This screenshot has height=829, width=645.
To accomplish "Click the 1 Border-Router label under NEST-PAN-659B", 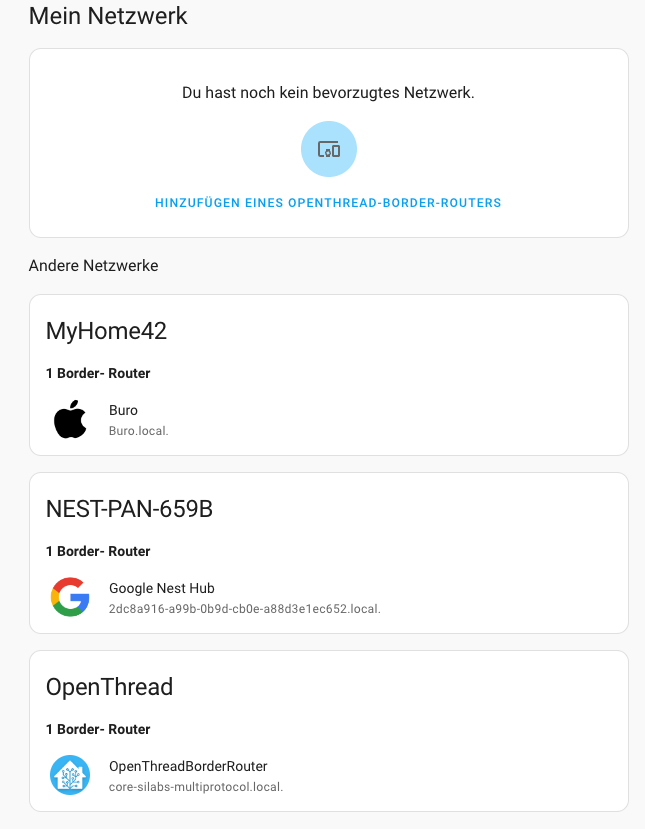I will click(98, 551).
